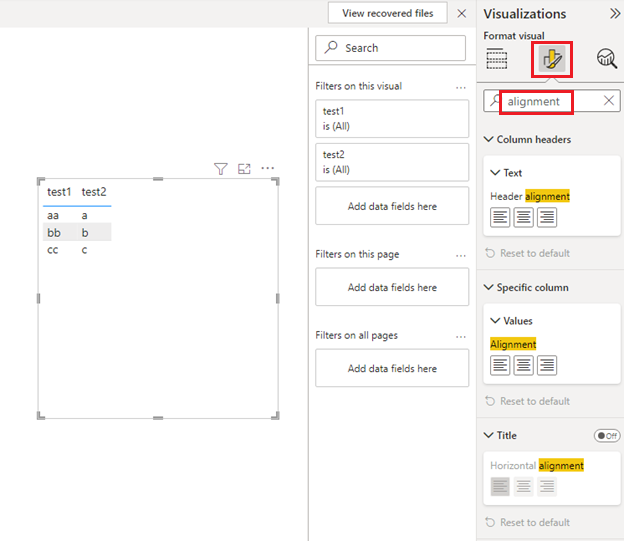Open More options ellipsis on table visual
624x541 pixels.
click(267, 168)
